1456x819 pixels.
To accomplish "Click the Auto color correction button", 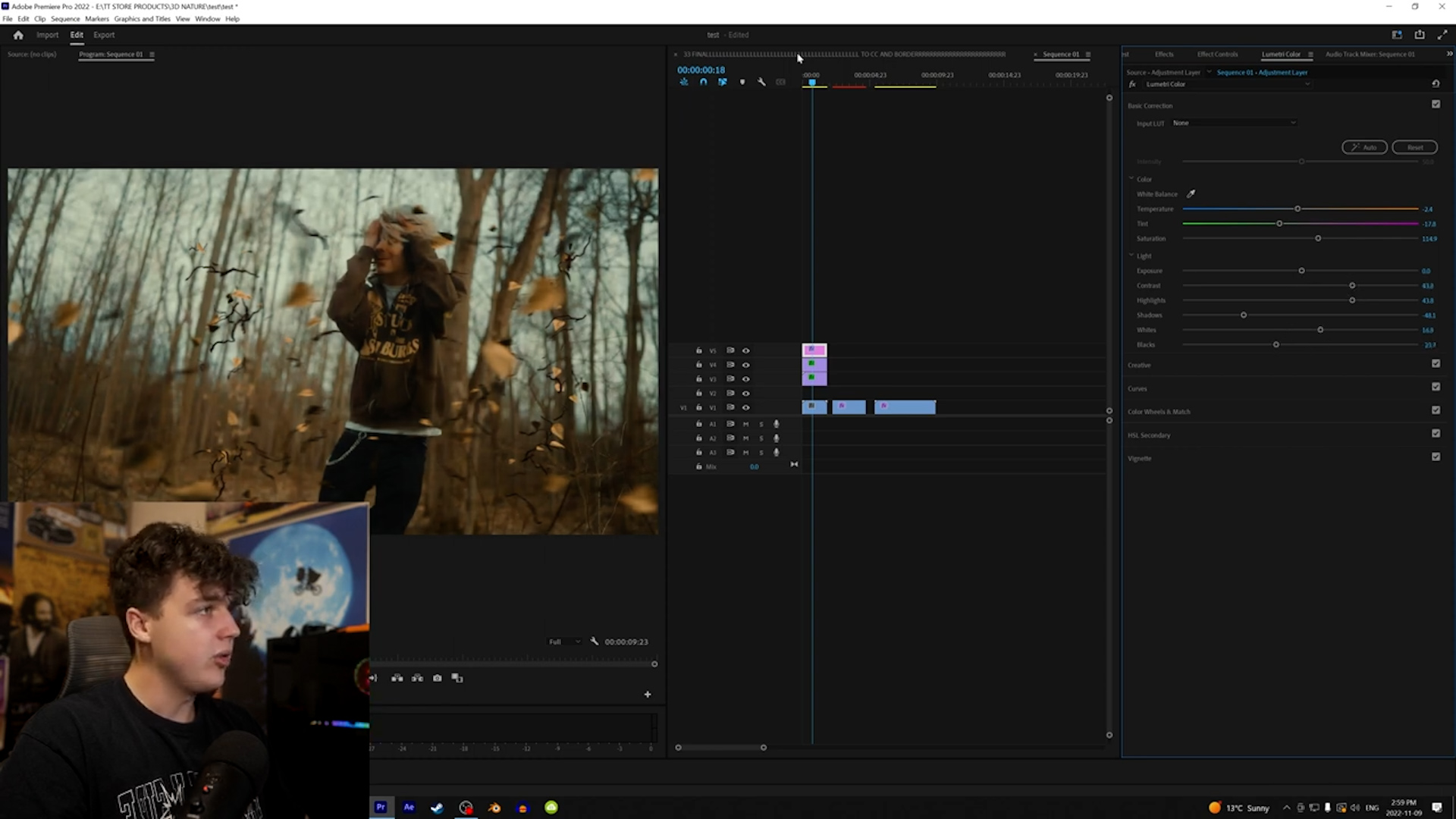I will 1364,147.
